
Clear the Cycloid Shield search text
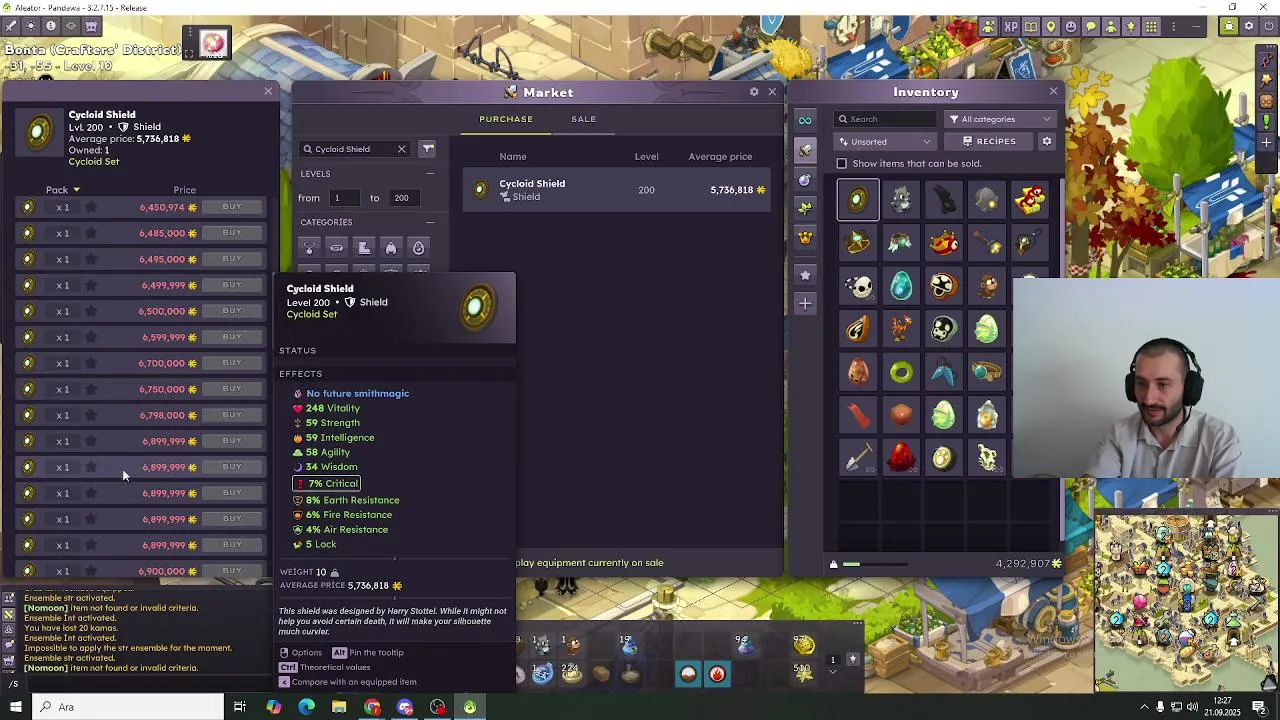[402, 149]
